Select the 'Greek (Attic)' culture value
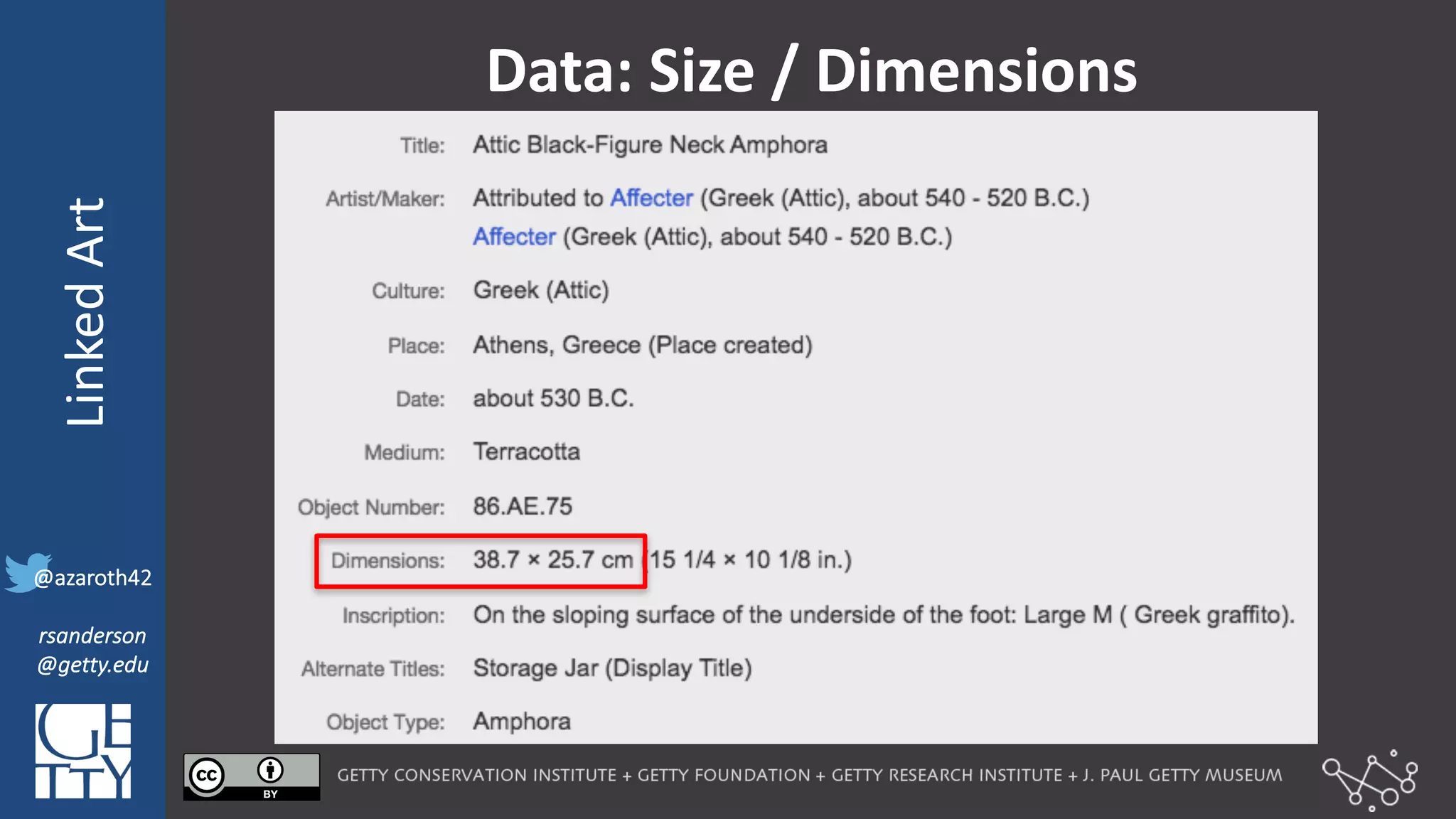The width and height of the screenshot is (1456, 819). click(x=541, y=290)
